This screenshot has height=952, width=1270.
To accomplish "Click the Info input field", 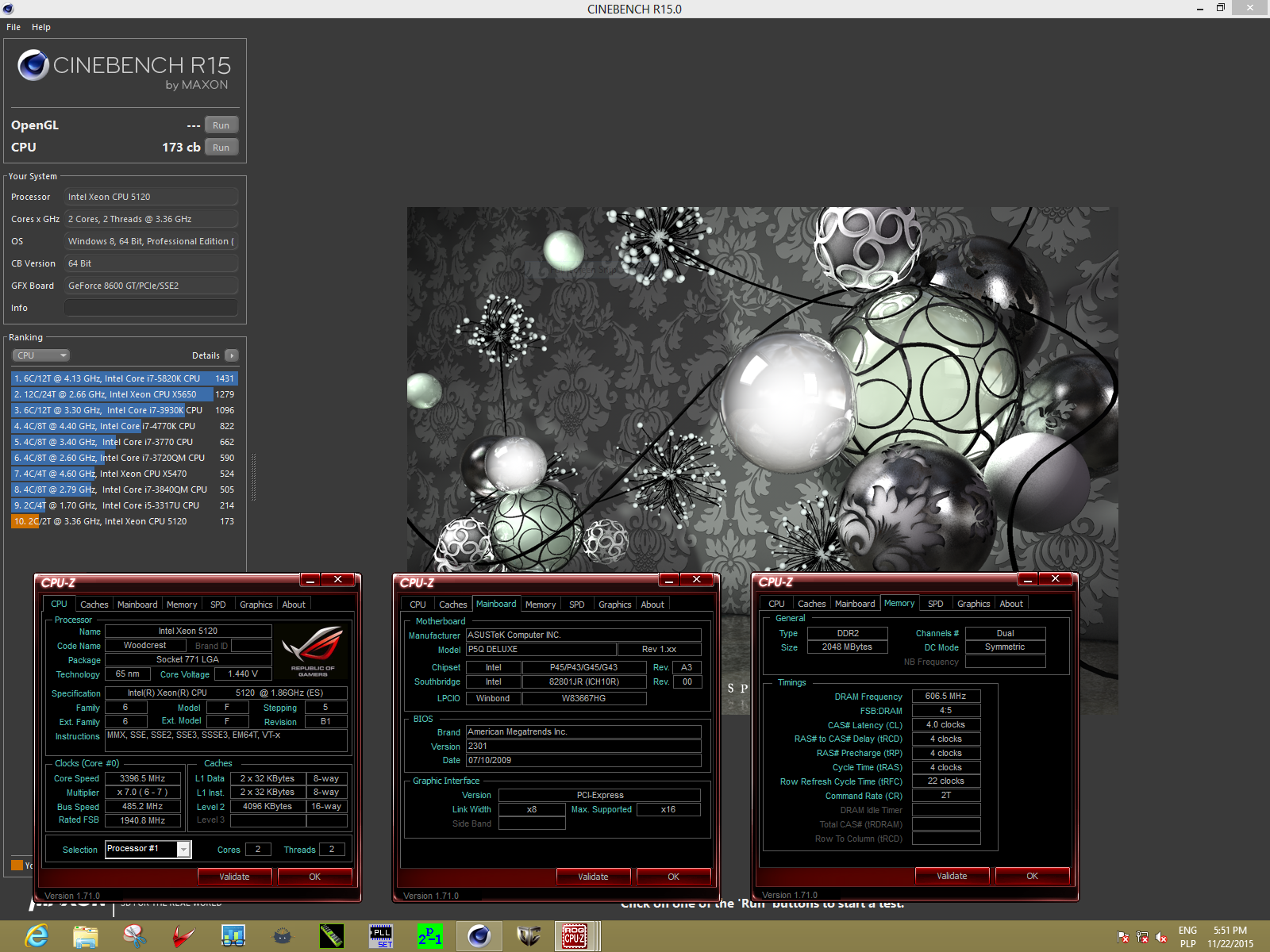I will click(x=151, y=308).
